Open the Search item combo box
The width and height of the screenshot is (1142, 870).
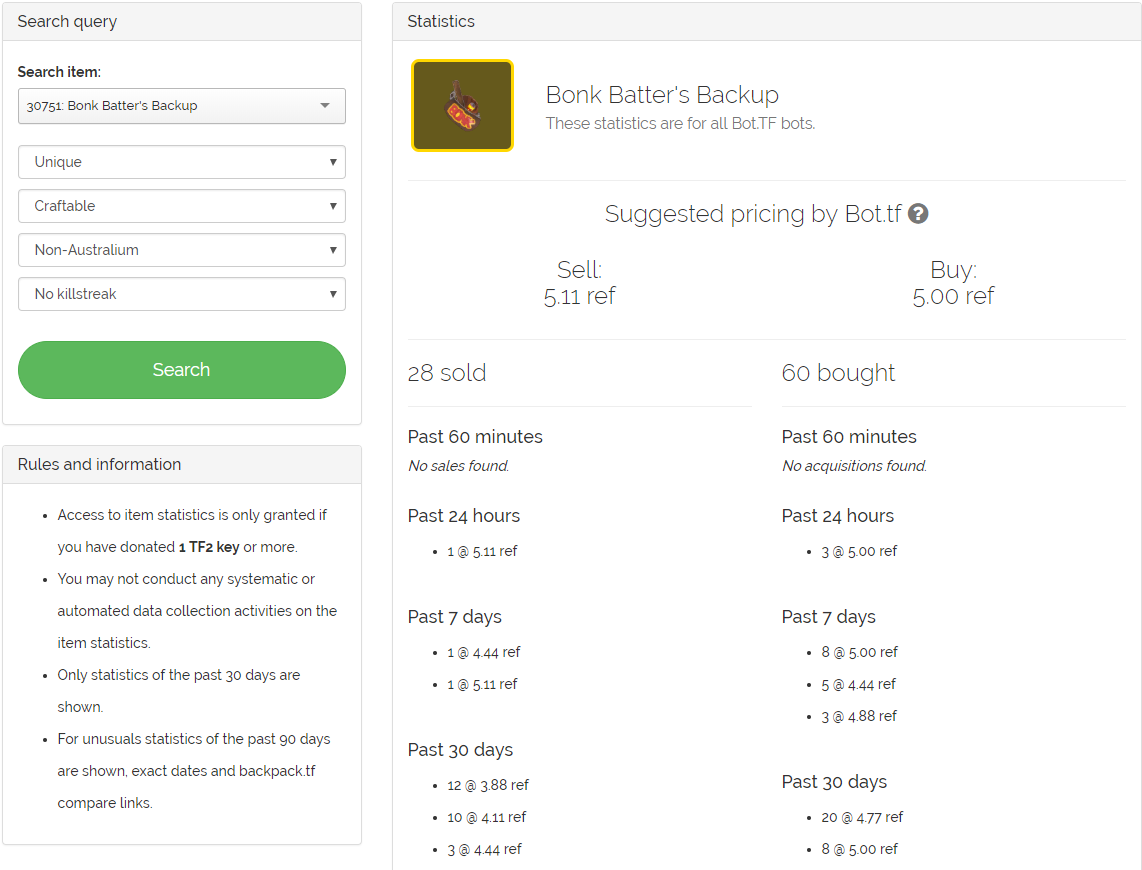tap(182, 106)
